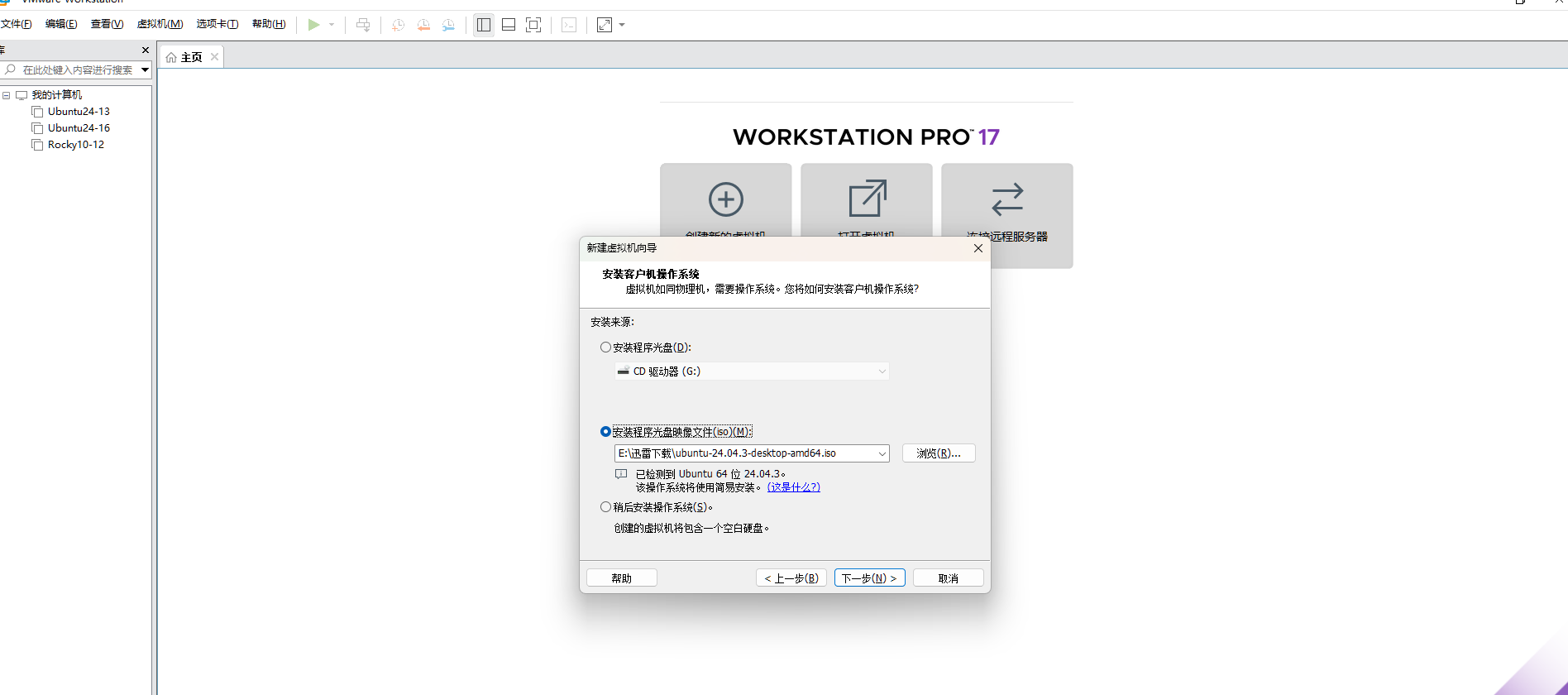This screenshot has height=695, width=1568.
Task: Click the green power on play icon
Action: tap(313, 25)
